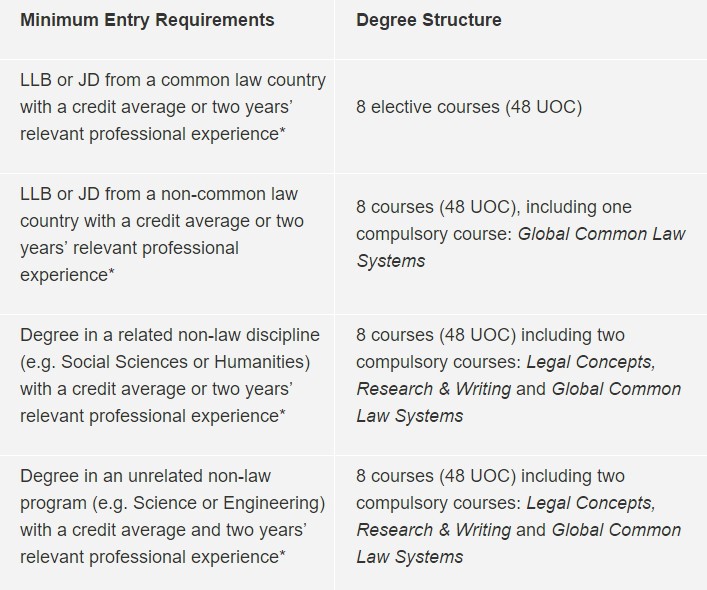Click '(e.g. Science or Engineering)' text
Viewport: 707px width, 590px height.
[x=172, y=502]
